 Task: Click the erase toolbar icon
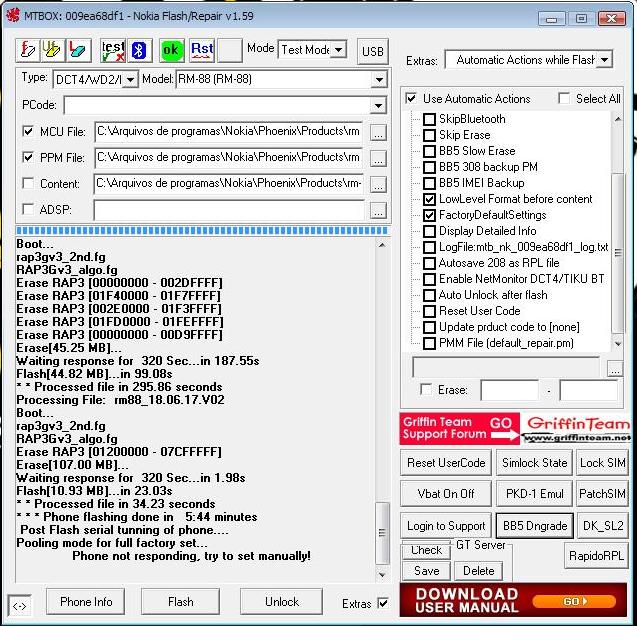(x=78, y=50)
